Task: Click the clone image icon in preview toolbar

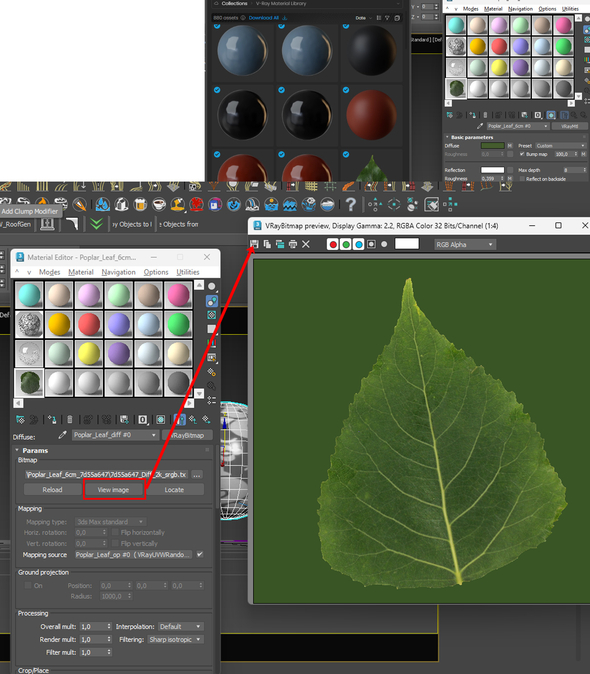Action: (x=267, y=244)
